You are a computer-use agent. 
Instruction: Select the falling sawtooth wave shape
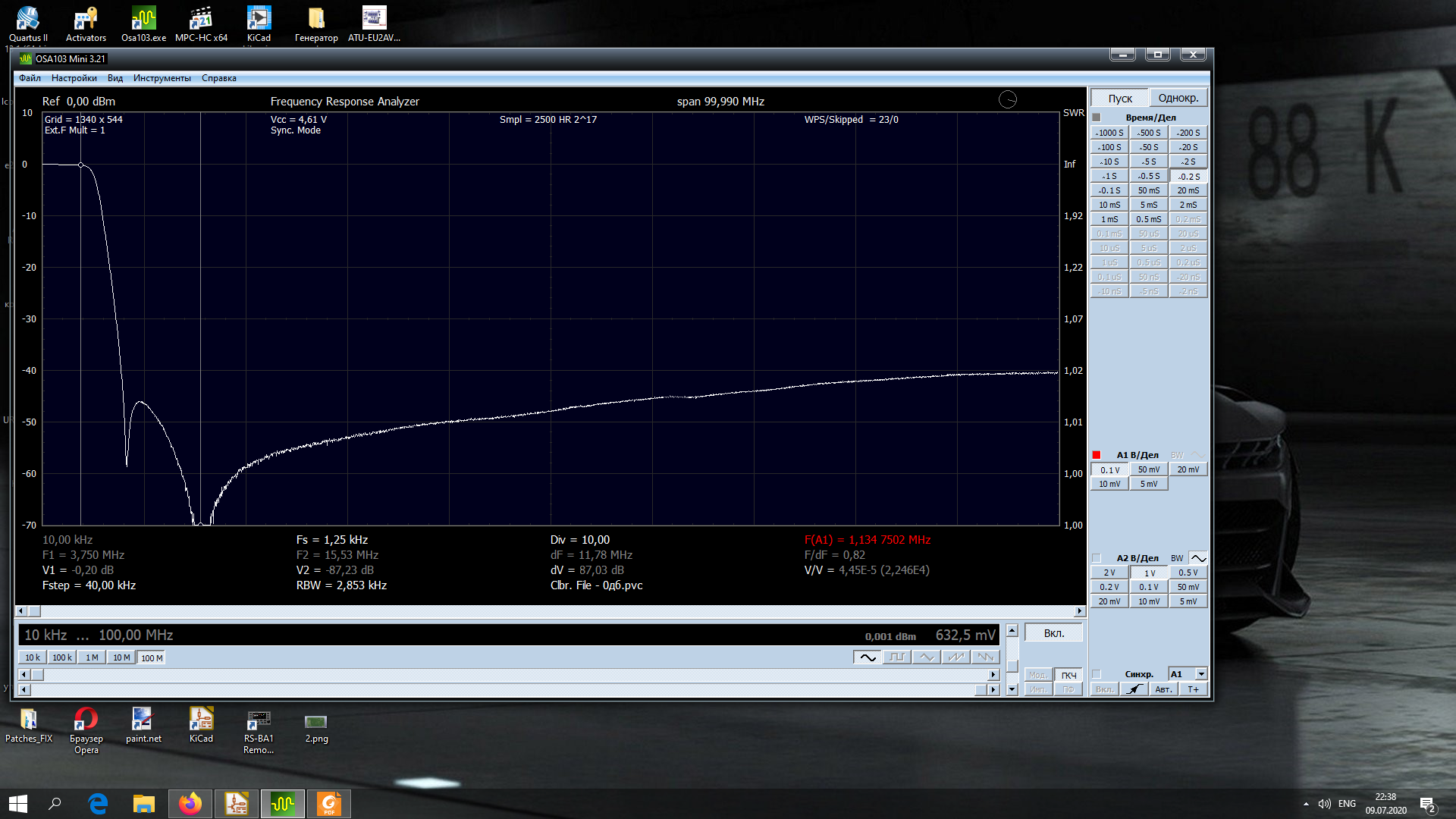point(985,657)
